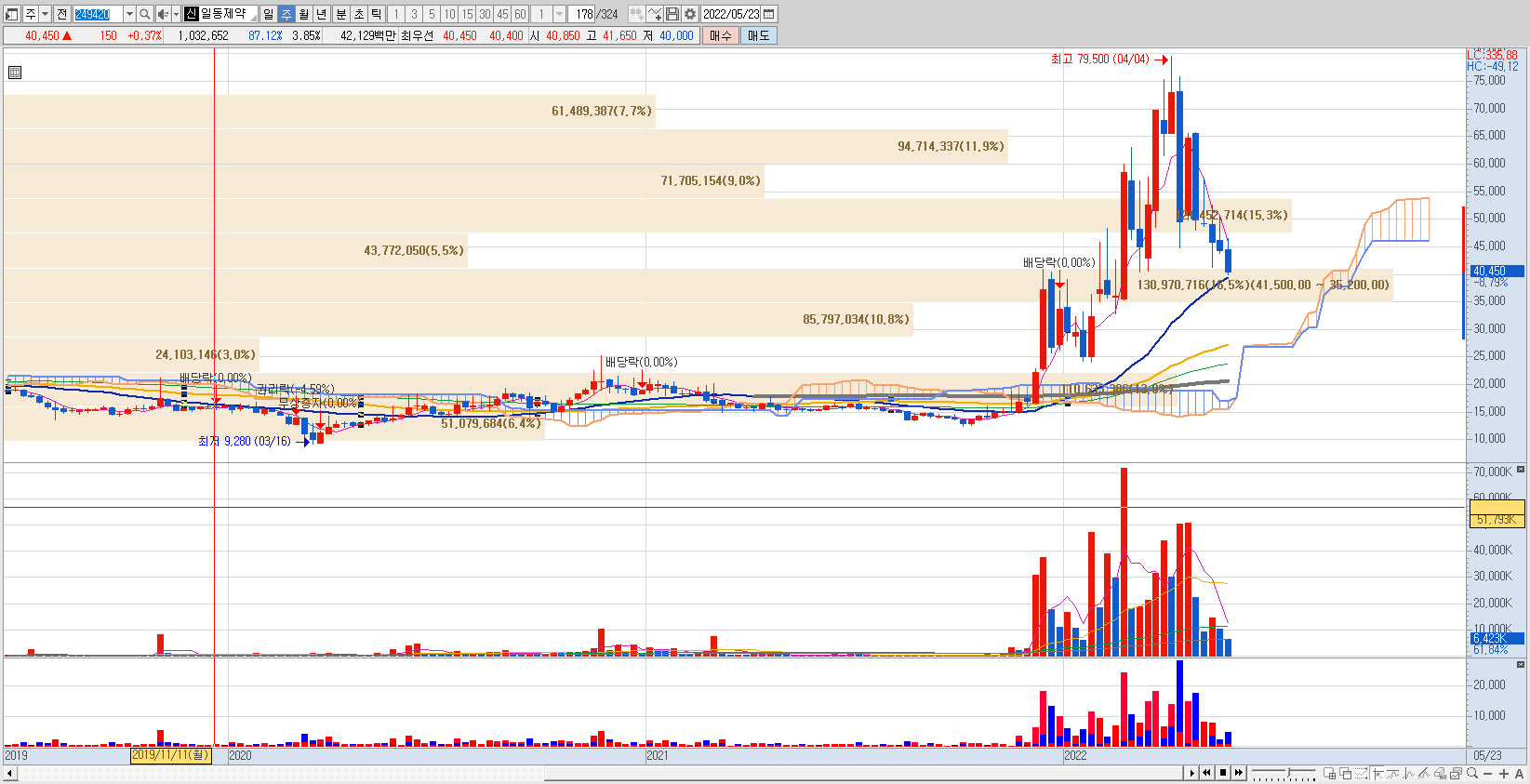
Task: Click the scroll right play arrow
Action: tap(1191, 773)
